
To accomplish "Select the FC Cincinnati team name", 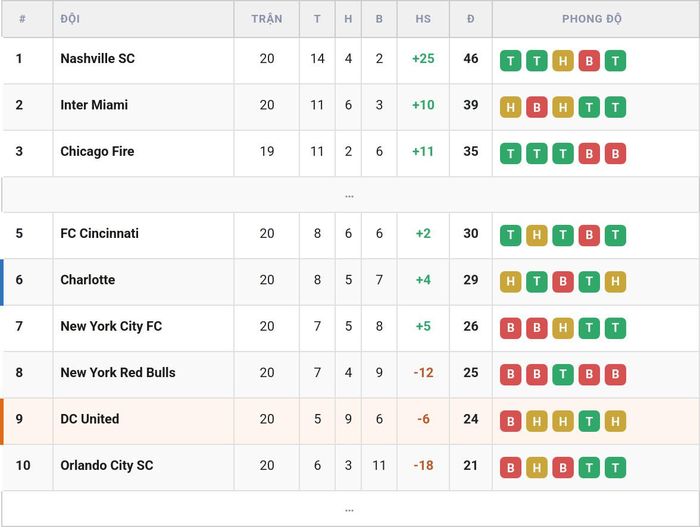I will pos(100,233).
